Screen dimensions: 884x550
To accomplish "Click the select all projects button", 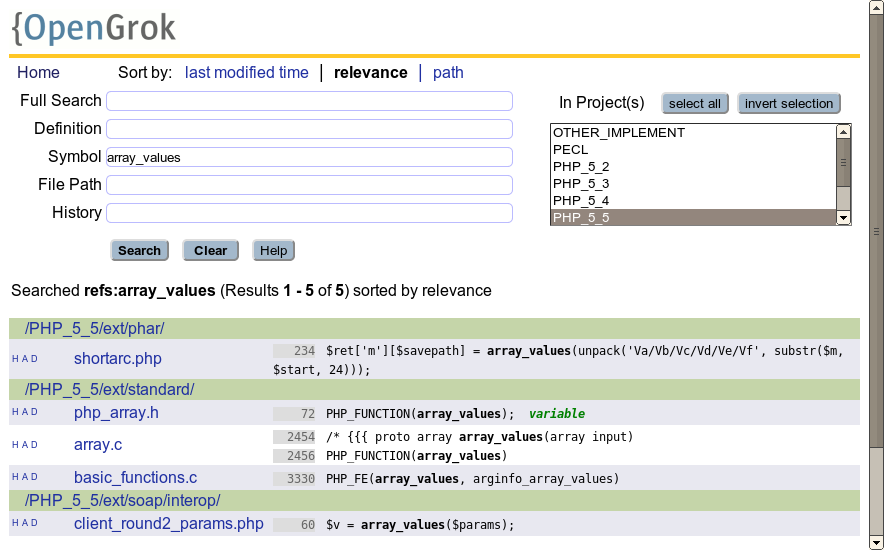I will tap(695, 104).
